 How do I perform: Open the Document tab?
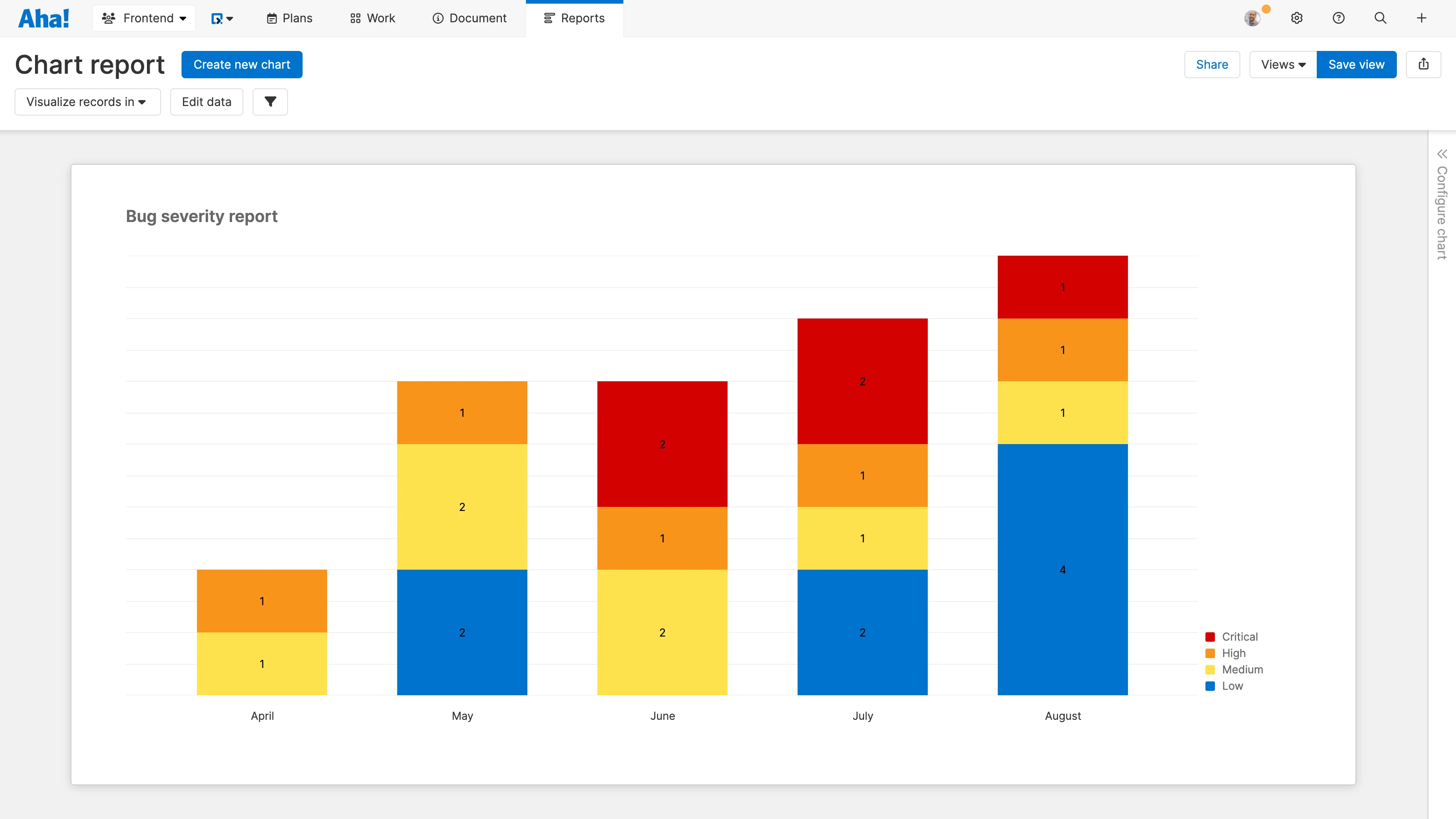click(469, 18)
